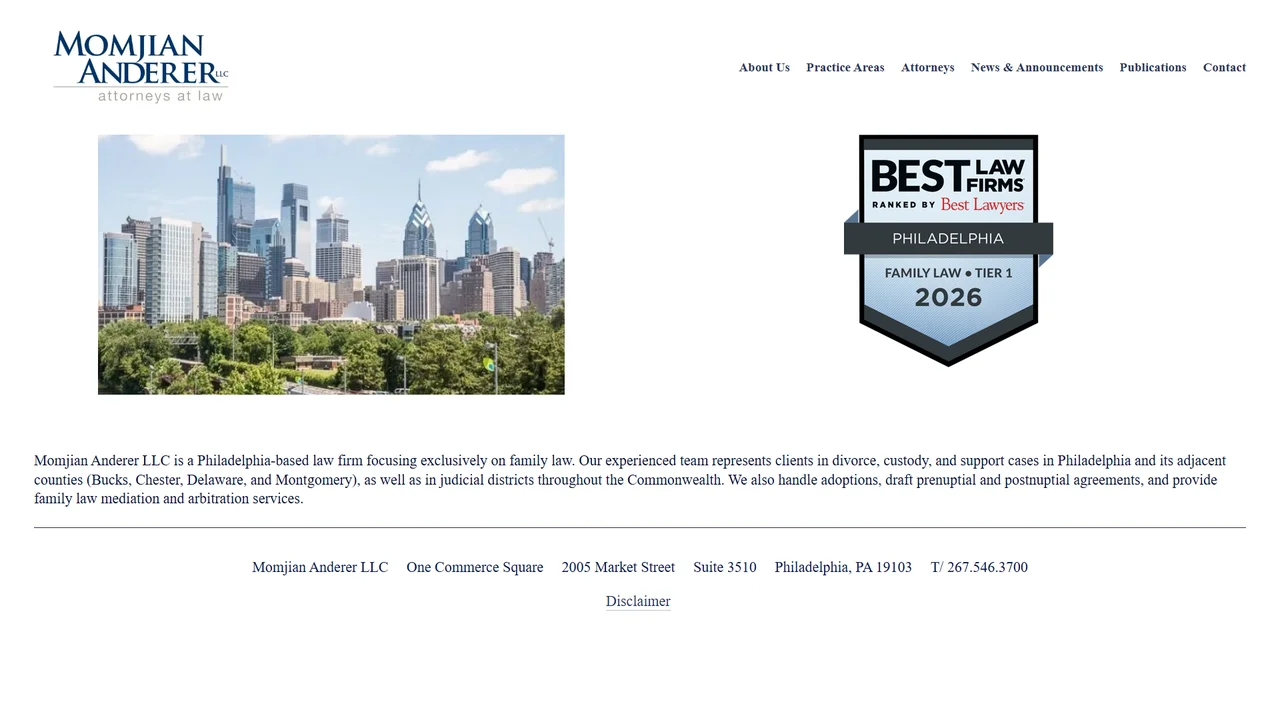Screen dimensions: 1280x720
Task: Open the About Us menu
Action: 764,67
